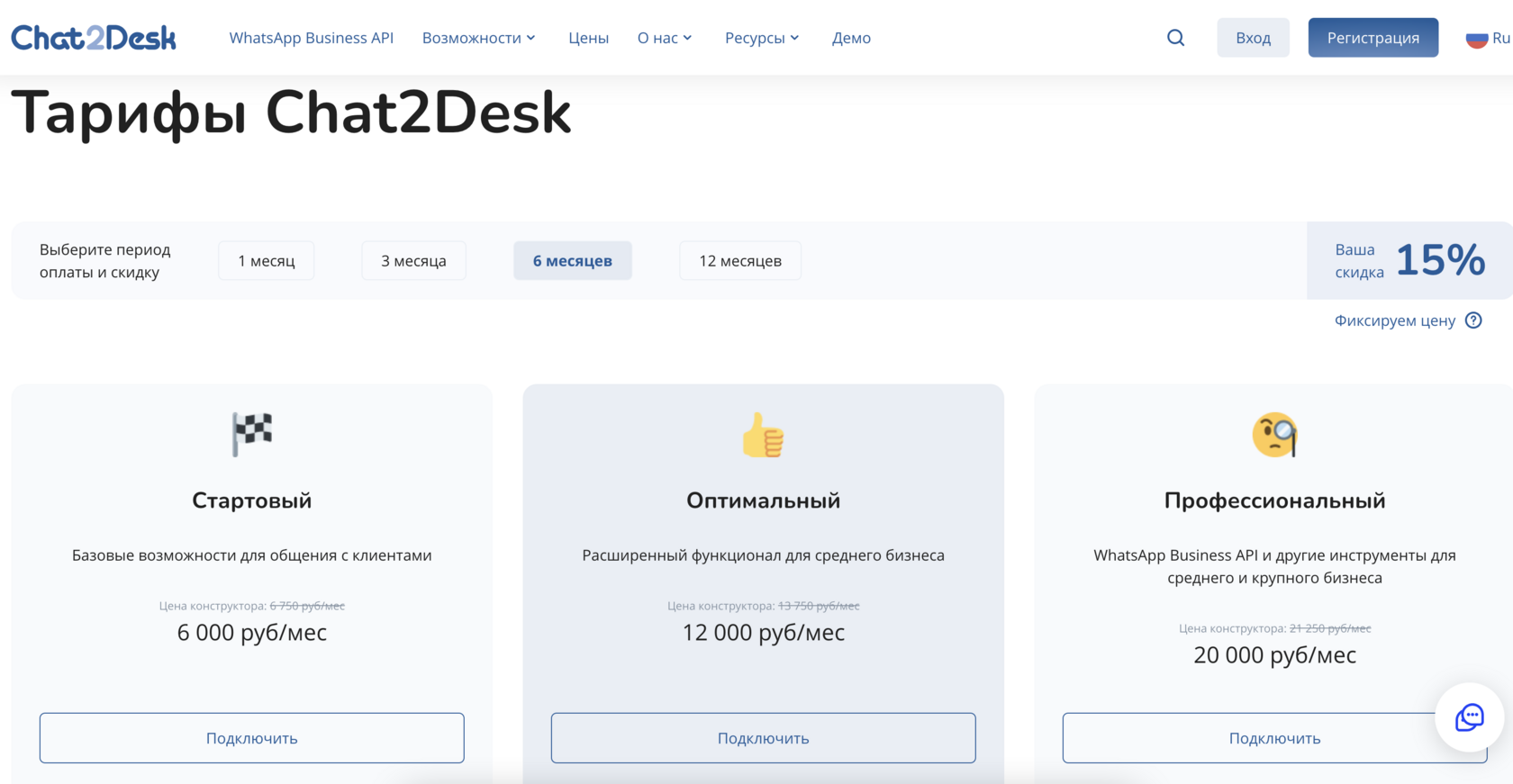Image resolution: width=1513 pixels, height=784 pixels.
Task: Click the crossed-out 13 750 руб/мес price
Action: click(819, 606)
